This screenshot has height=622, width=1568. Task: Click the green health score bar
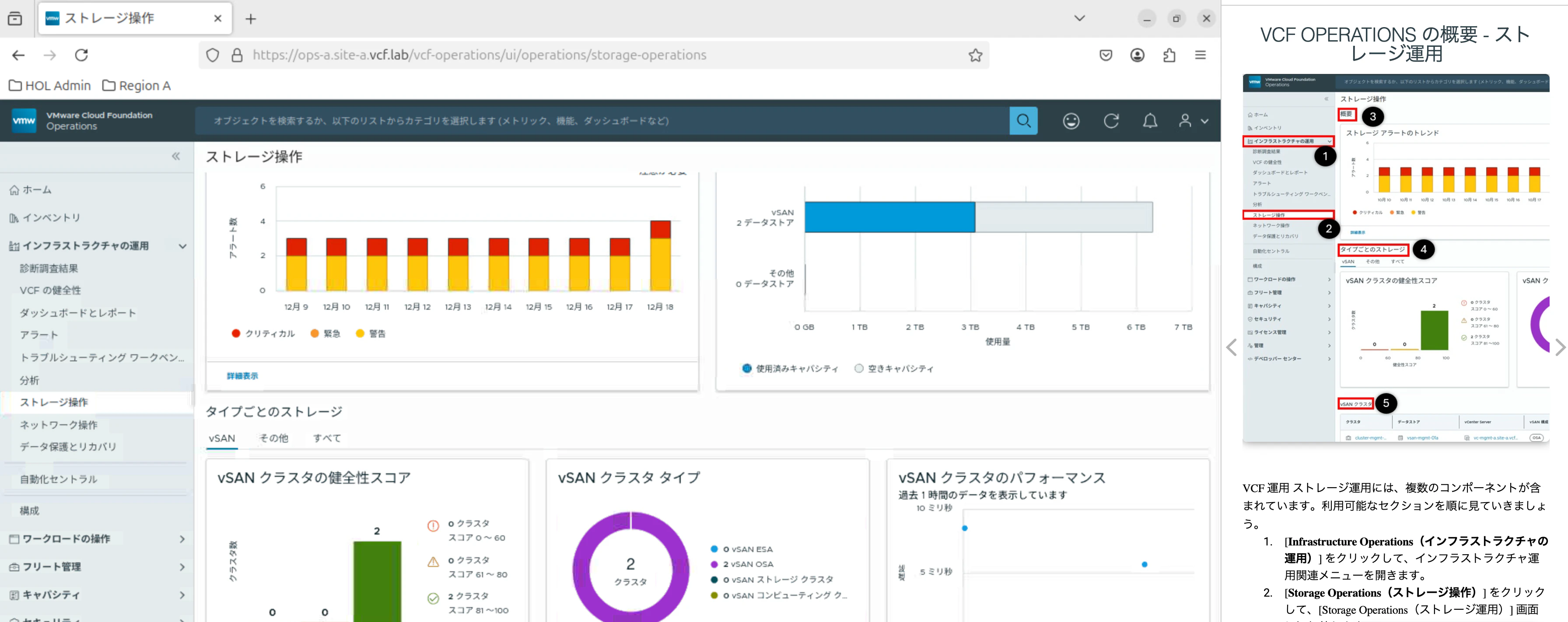(377, 581)
